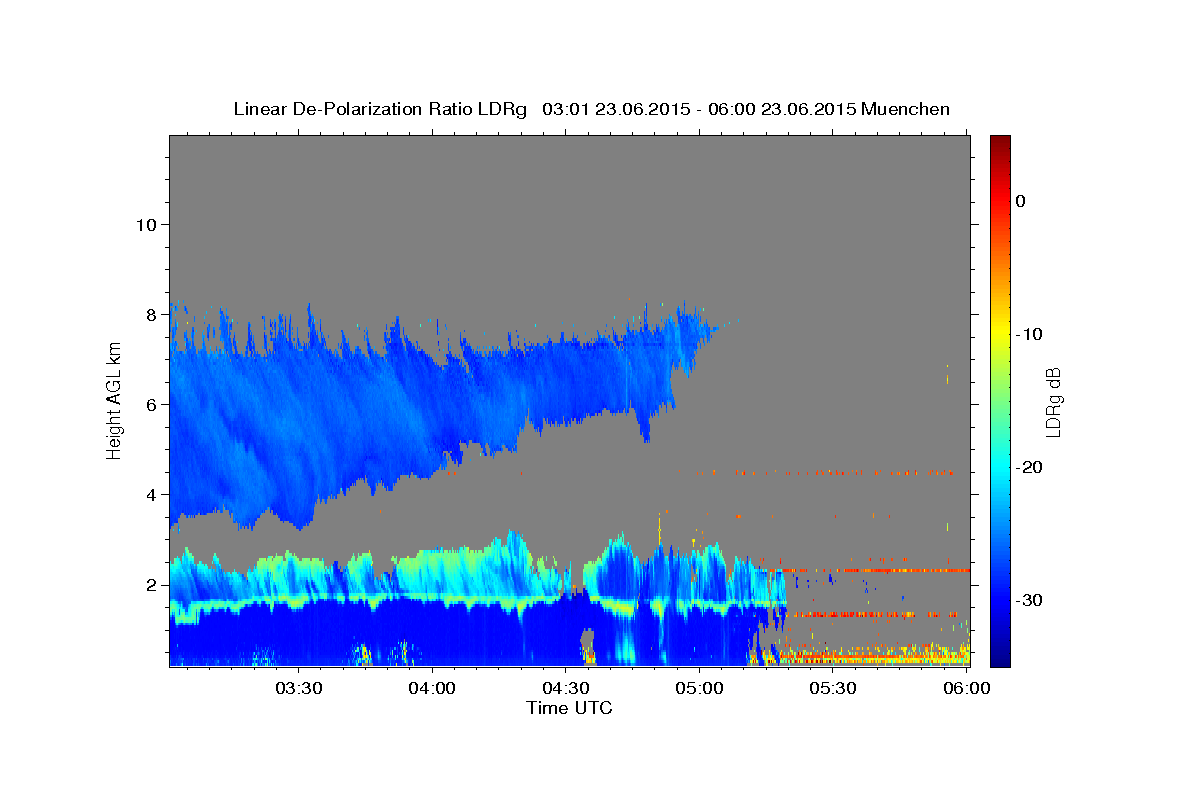The image size is (1200, 800).
Task: Click the height tick label 4
Action: click(x=152, y=494)
